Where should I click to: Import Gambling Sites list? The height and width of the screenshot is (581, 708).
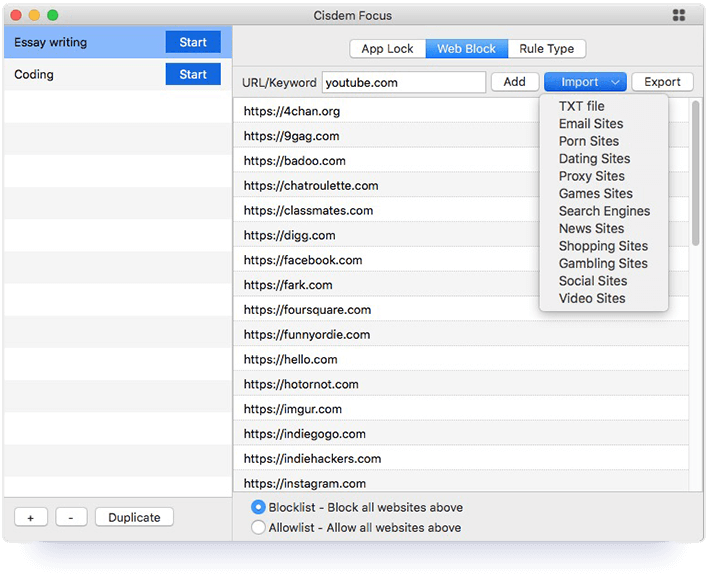click(603, 263)
